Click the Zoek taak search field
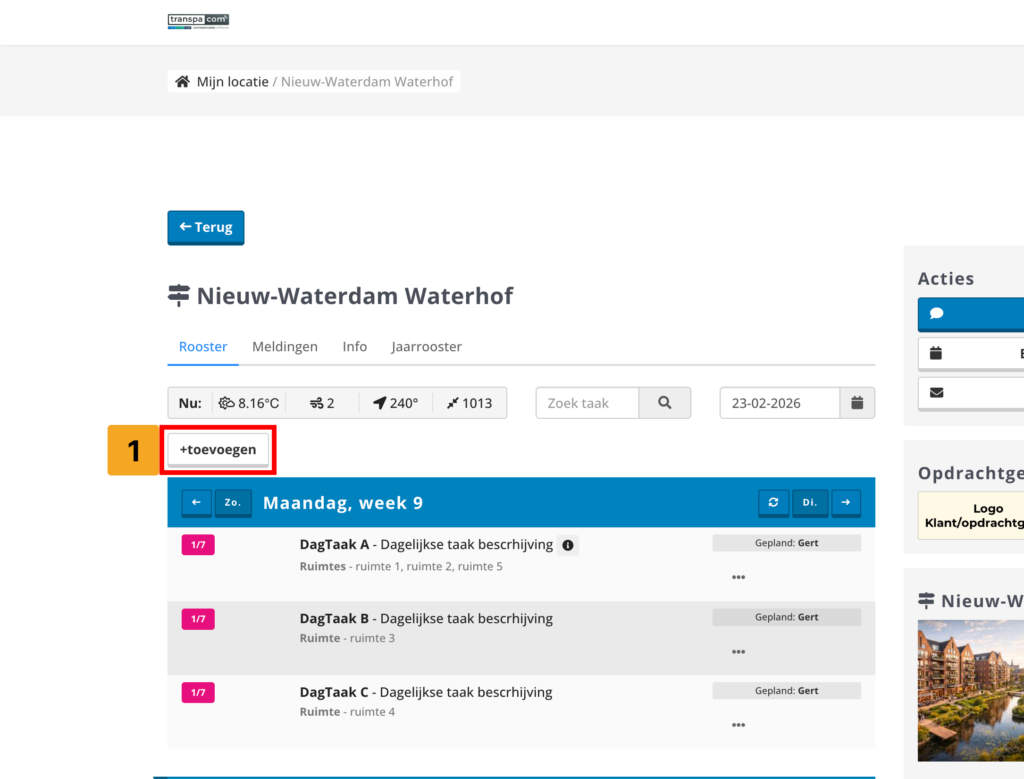This screenshot has height=779, width=1024. pos(588,403)
